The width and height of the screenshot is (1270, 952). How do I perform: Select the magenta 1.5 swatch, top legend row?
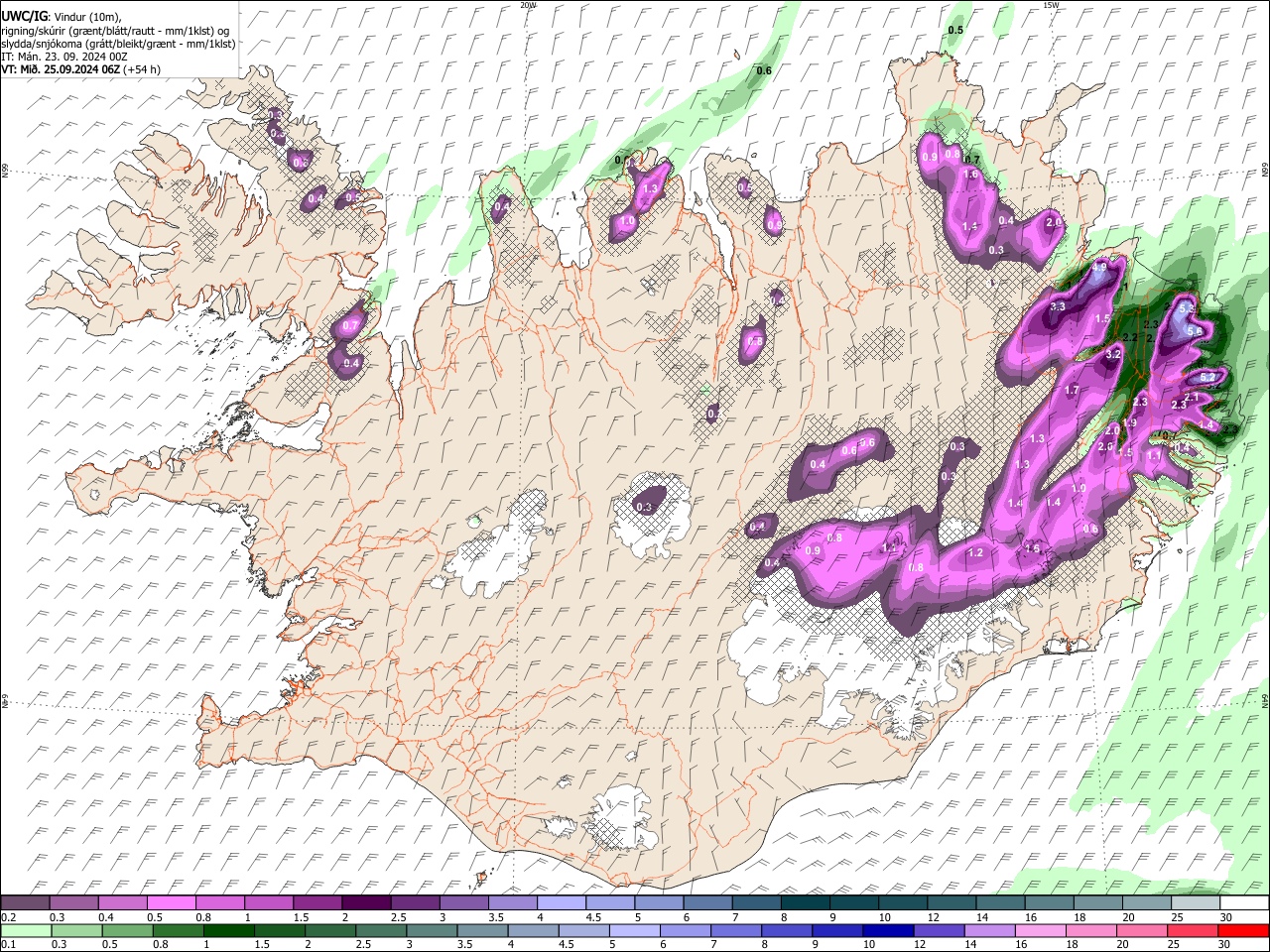pos(317,902)
